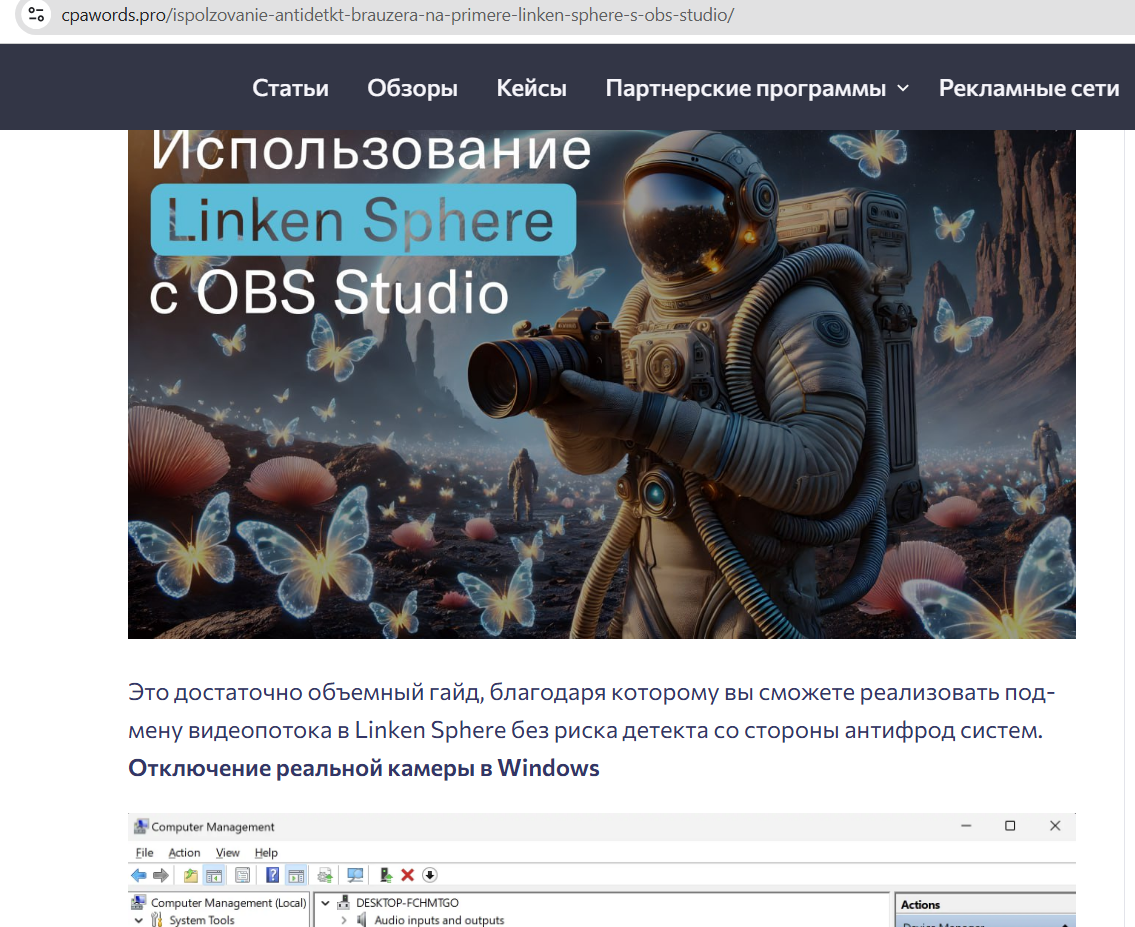Viewport: 1135px width, 927px height.
Task: Go to the Обзоры page
Action: 413,88
